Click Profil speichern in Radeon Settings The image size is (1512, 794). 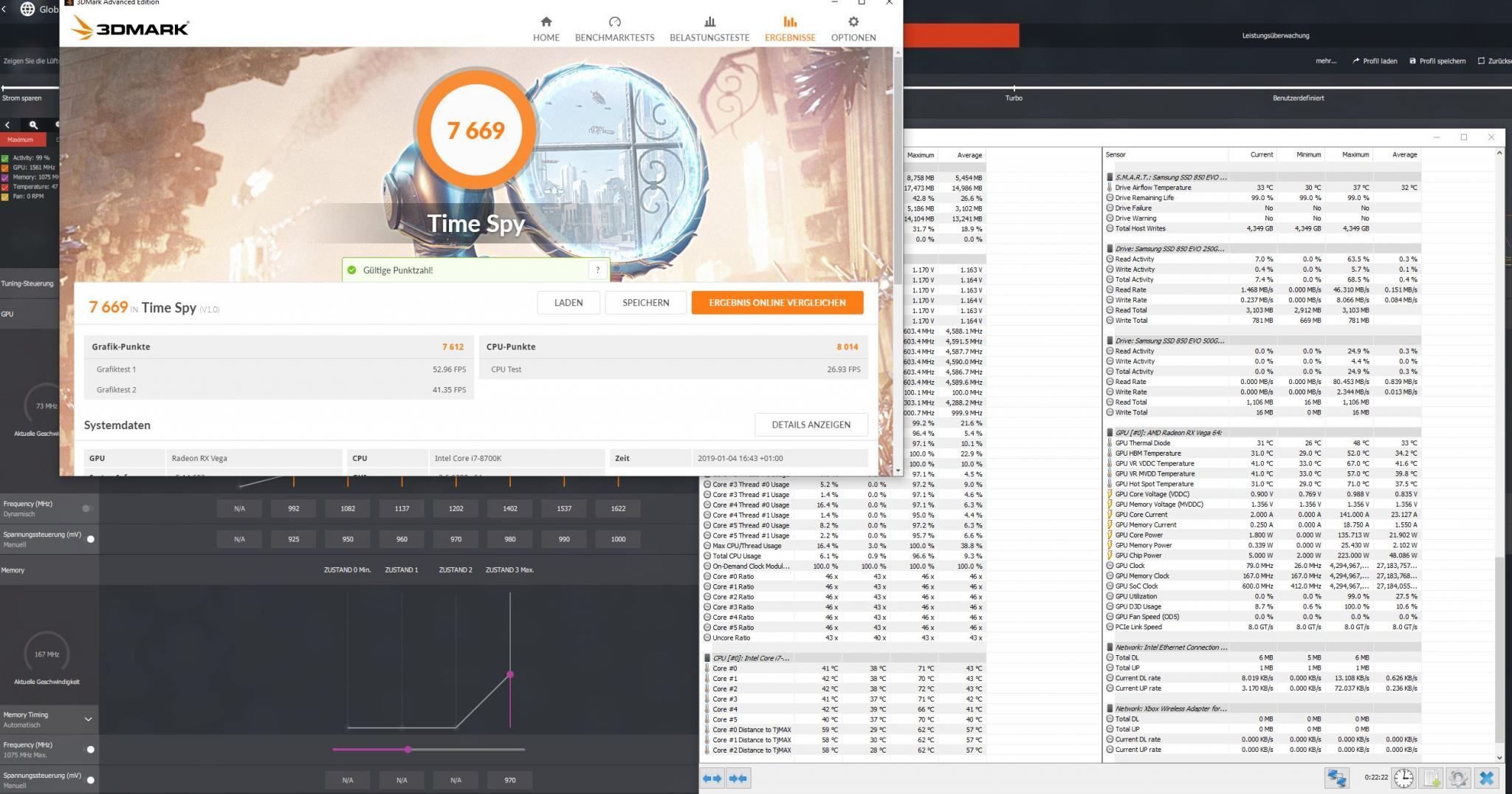coord(1438,61)
